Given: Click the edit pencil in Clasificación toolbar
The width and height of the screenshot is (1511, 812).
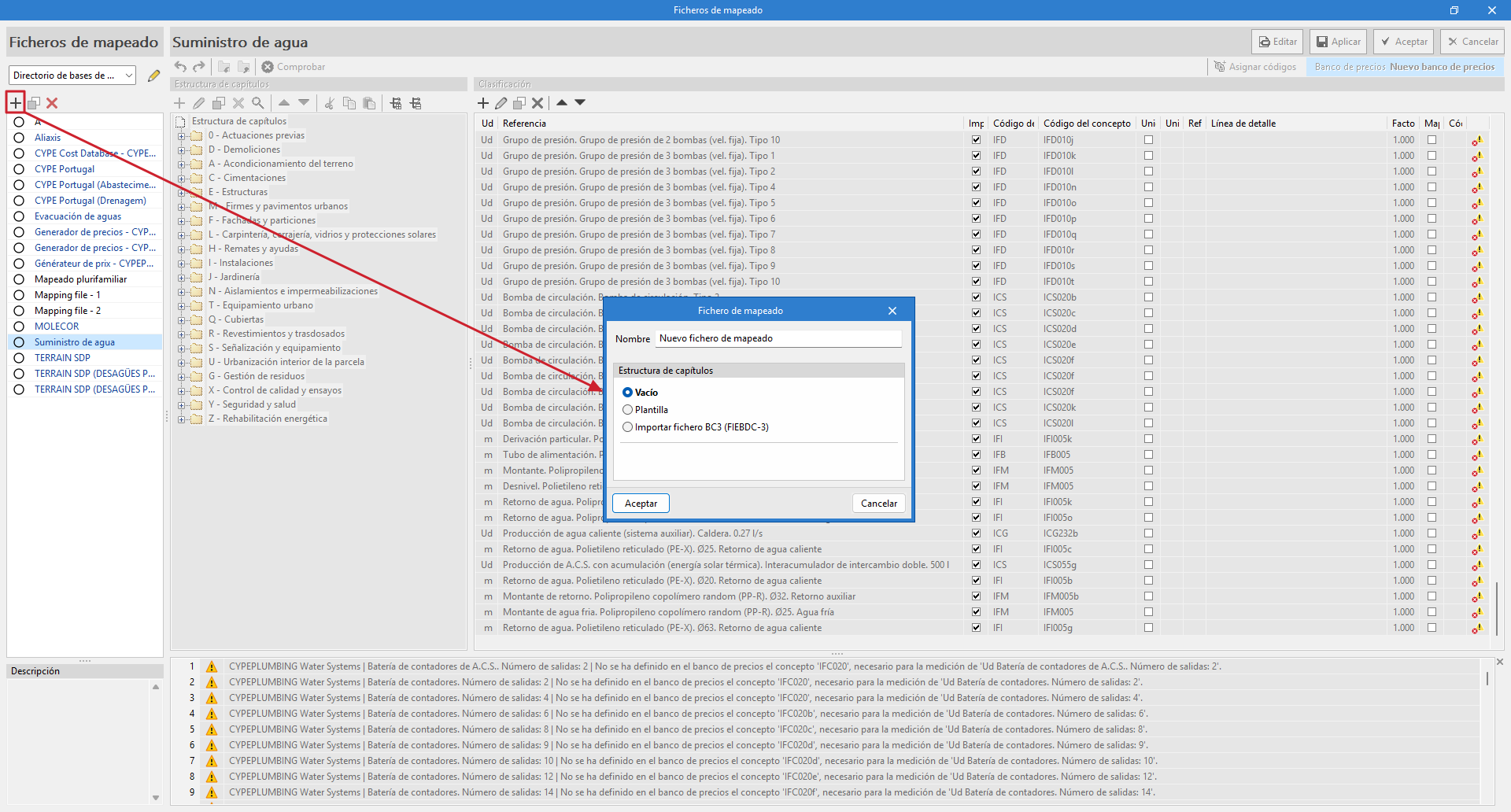Looking at the screenshot, I should point(501,103).
